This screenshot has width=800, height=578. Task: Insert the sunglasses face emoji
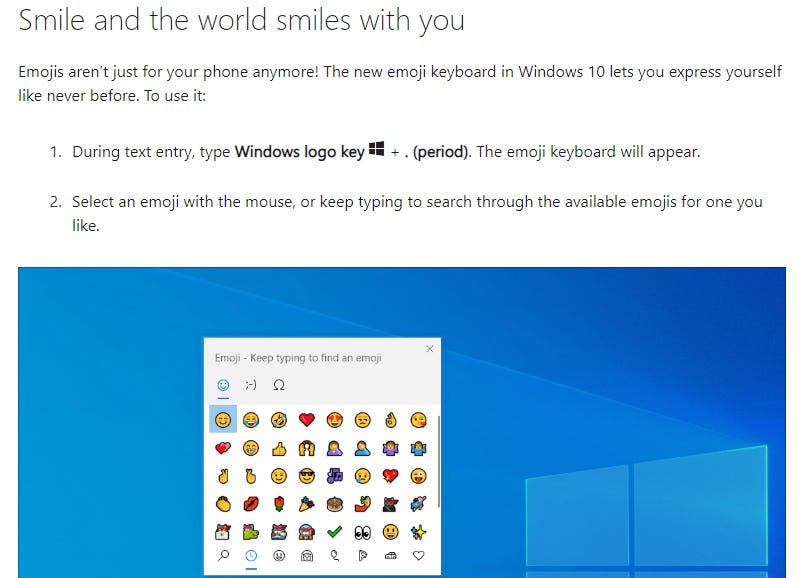tap(307, 476)
